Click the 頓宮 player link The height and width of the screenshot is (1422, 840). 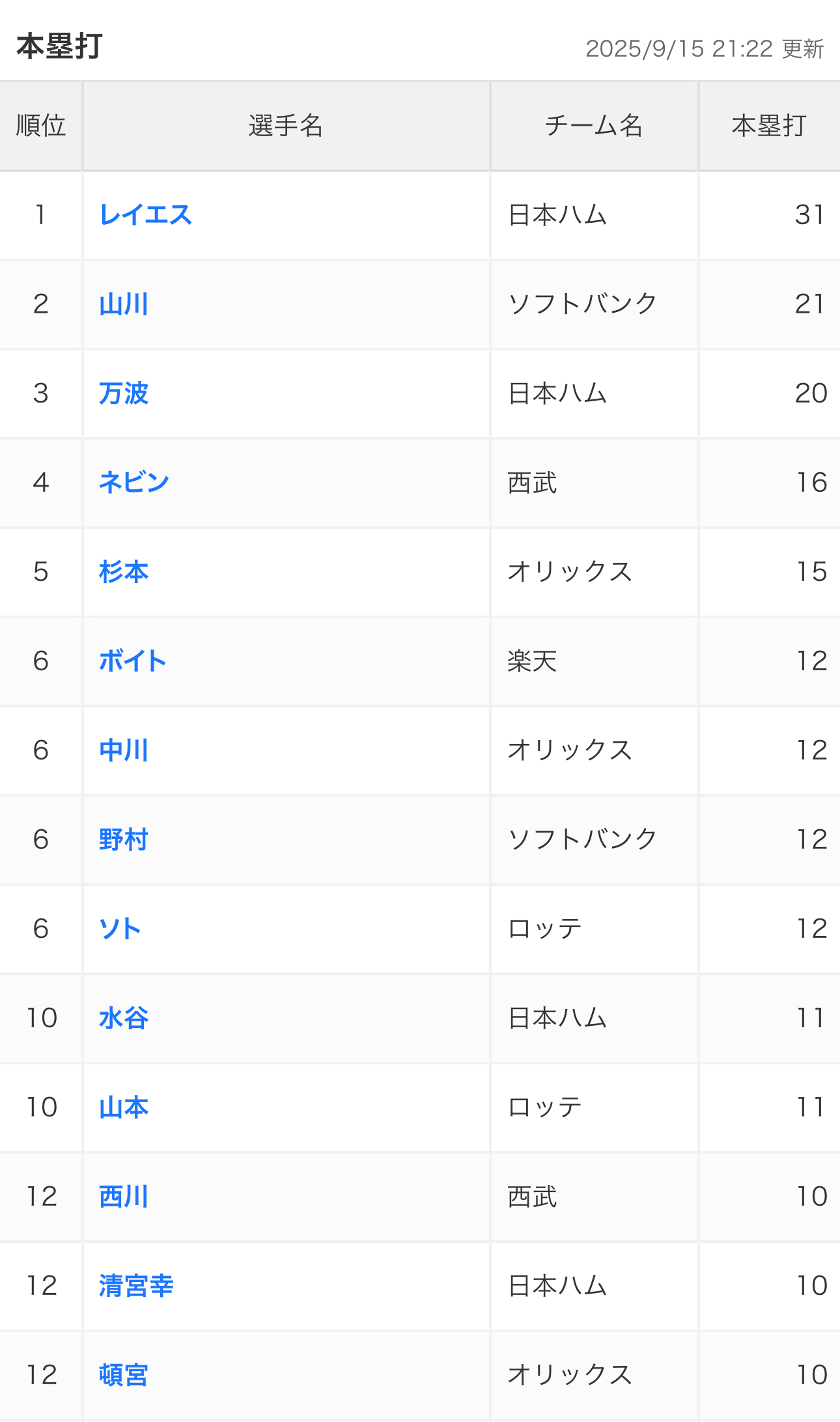point(124,1375)
